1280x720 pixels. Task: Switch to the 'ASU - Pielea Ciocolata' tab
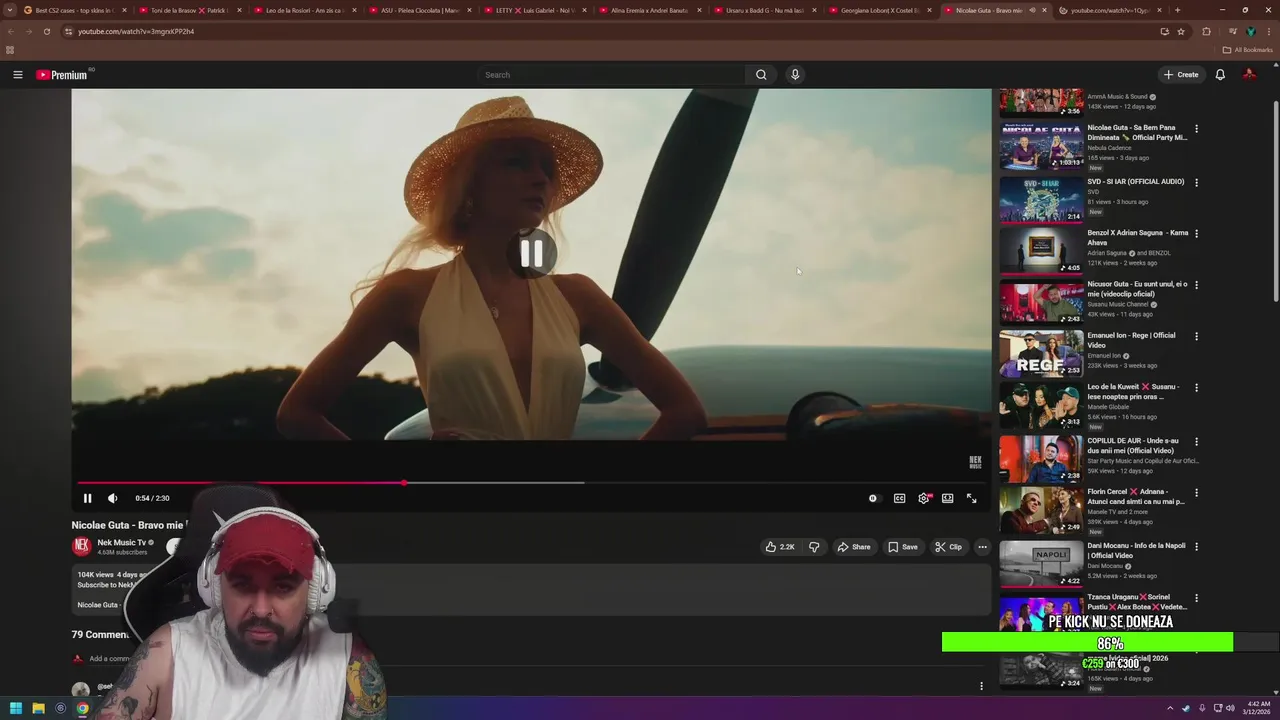[420, 10]
